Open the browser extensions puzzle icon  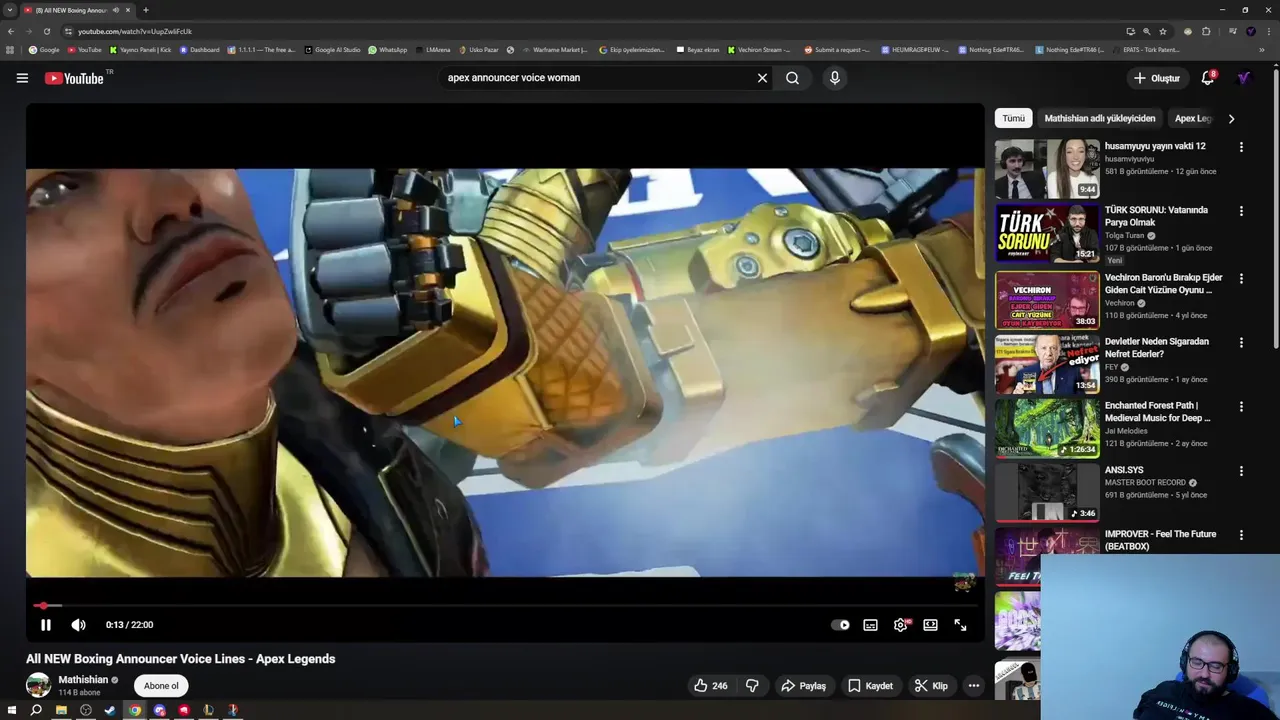pyautogui.click(x=1206, y=31)
